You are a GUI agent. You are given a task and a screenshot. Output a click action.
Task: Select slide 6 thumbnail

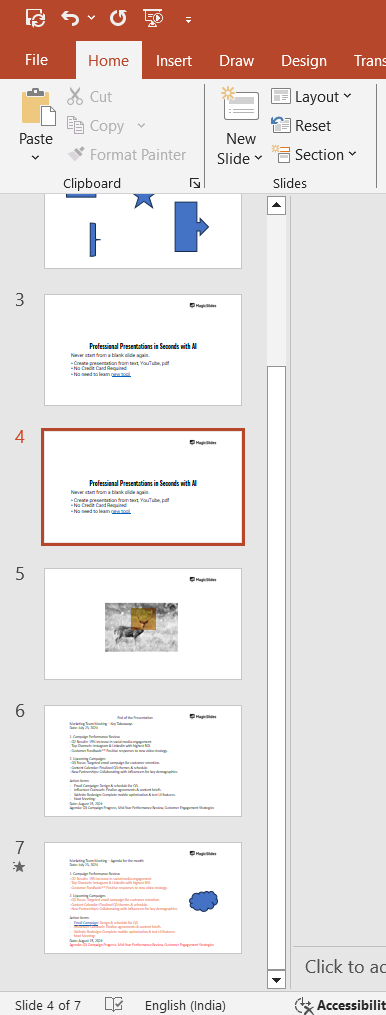click(x=142, y=761)
